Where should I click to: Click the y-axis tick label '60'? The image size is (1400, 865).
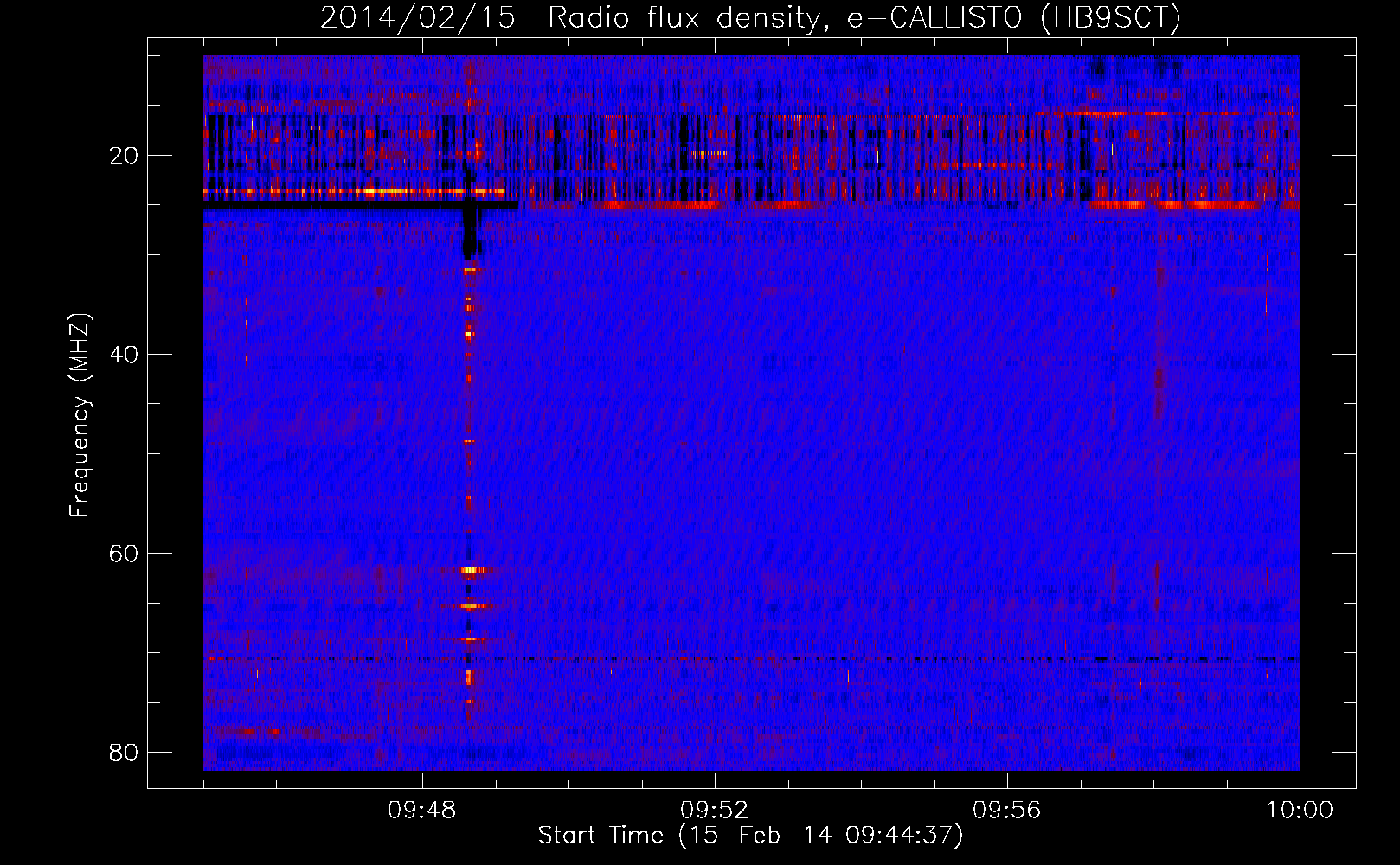125,554
